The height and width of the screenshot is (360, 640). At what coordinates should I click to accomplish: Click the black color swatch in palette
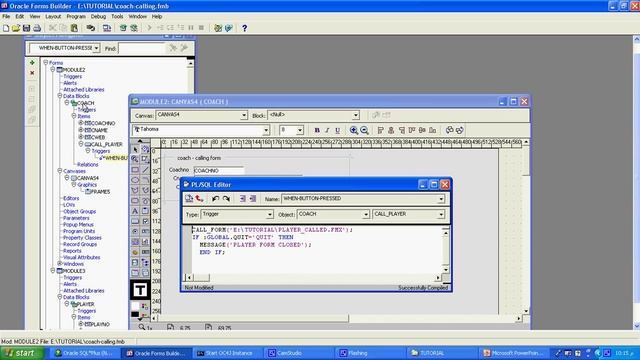coord(135,314)
